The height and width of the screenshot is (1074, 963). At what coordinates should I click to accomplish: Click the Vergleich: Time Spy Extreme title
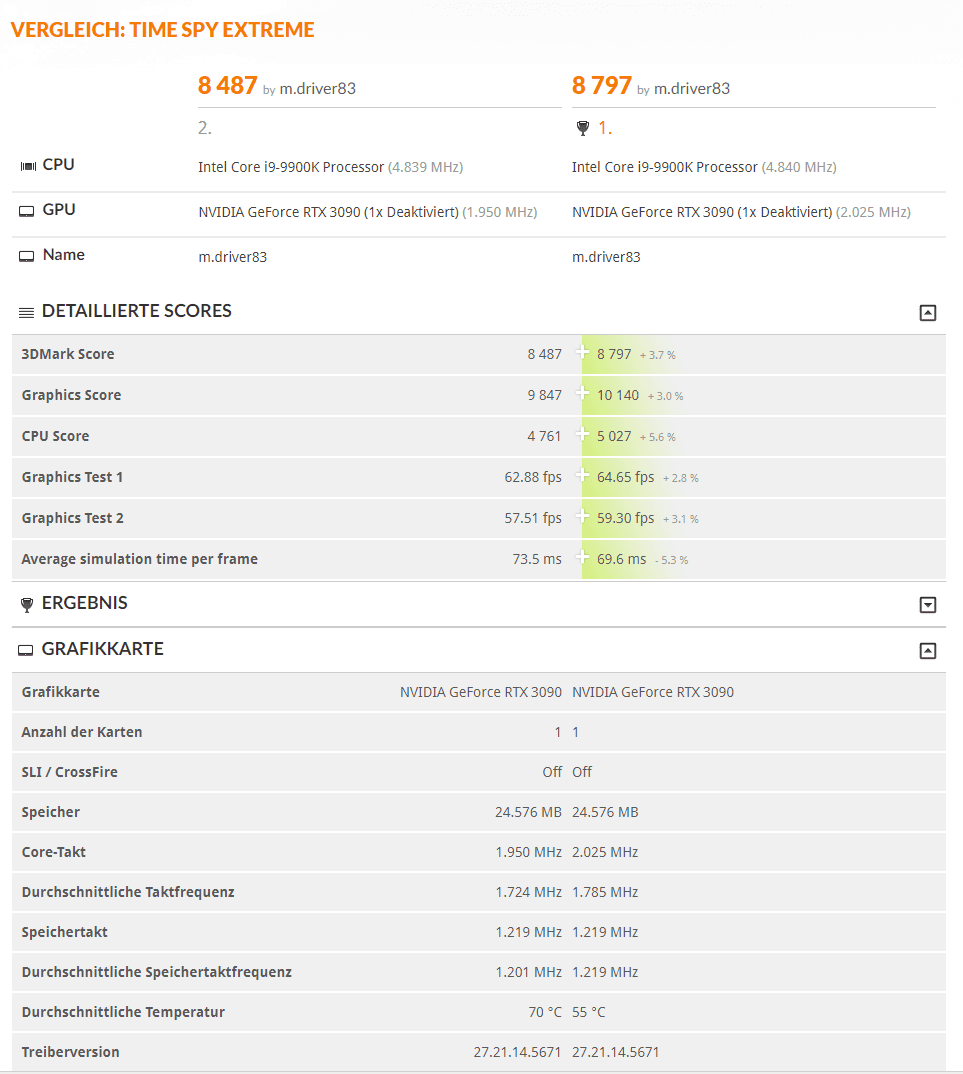(x=162, y=29)
